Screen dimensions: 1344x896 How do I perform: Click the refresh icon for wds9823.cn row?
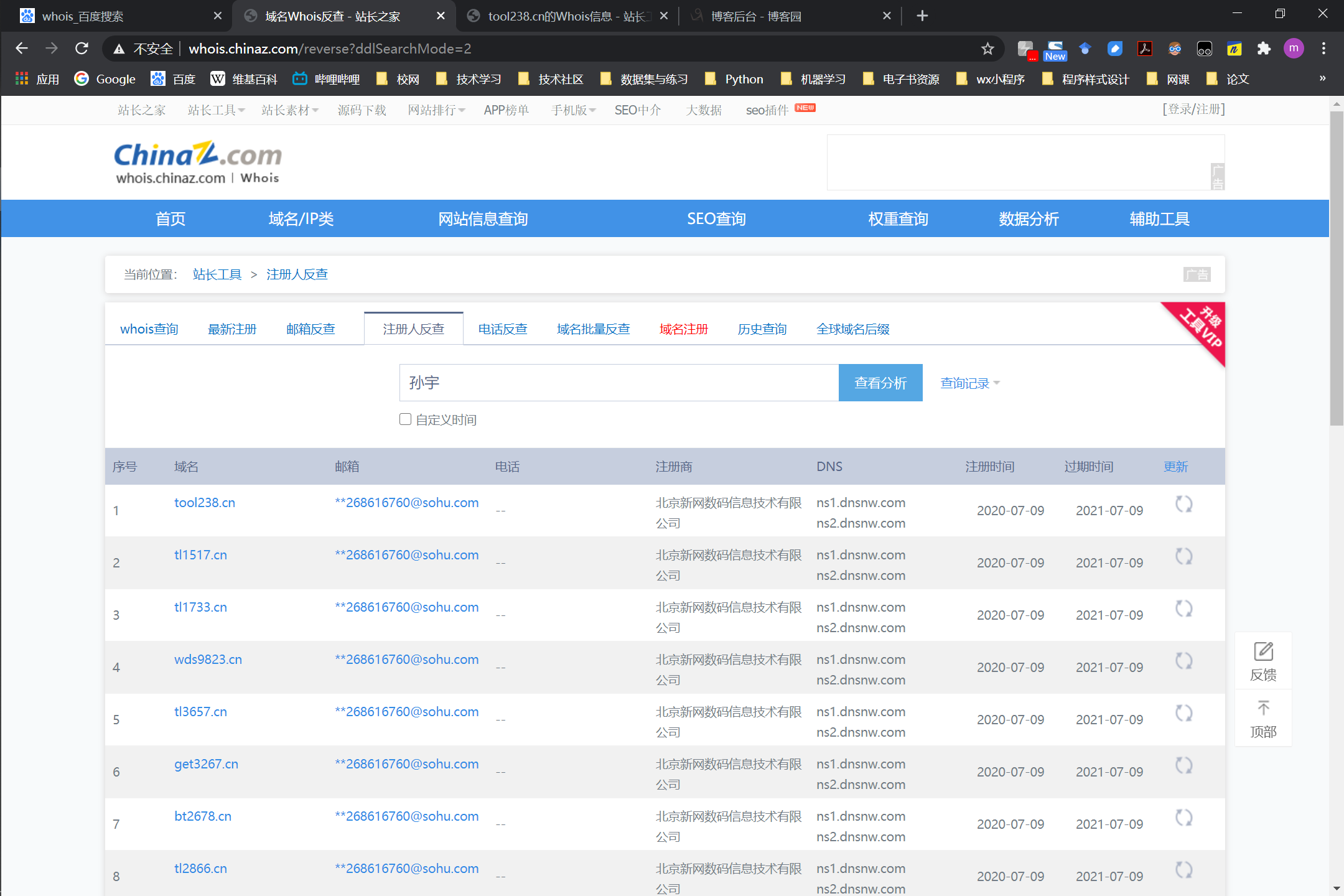pos(1183,661)
